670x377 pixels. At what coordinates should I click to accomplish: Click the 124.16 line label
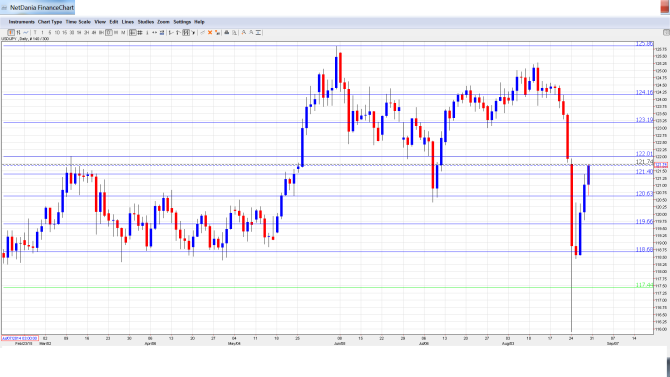pos(644,92)
